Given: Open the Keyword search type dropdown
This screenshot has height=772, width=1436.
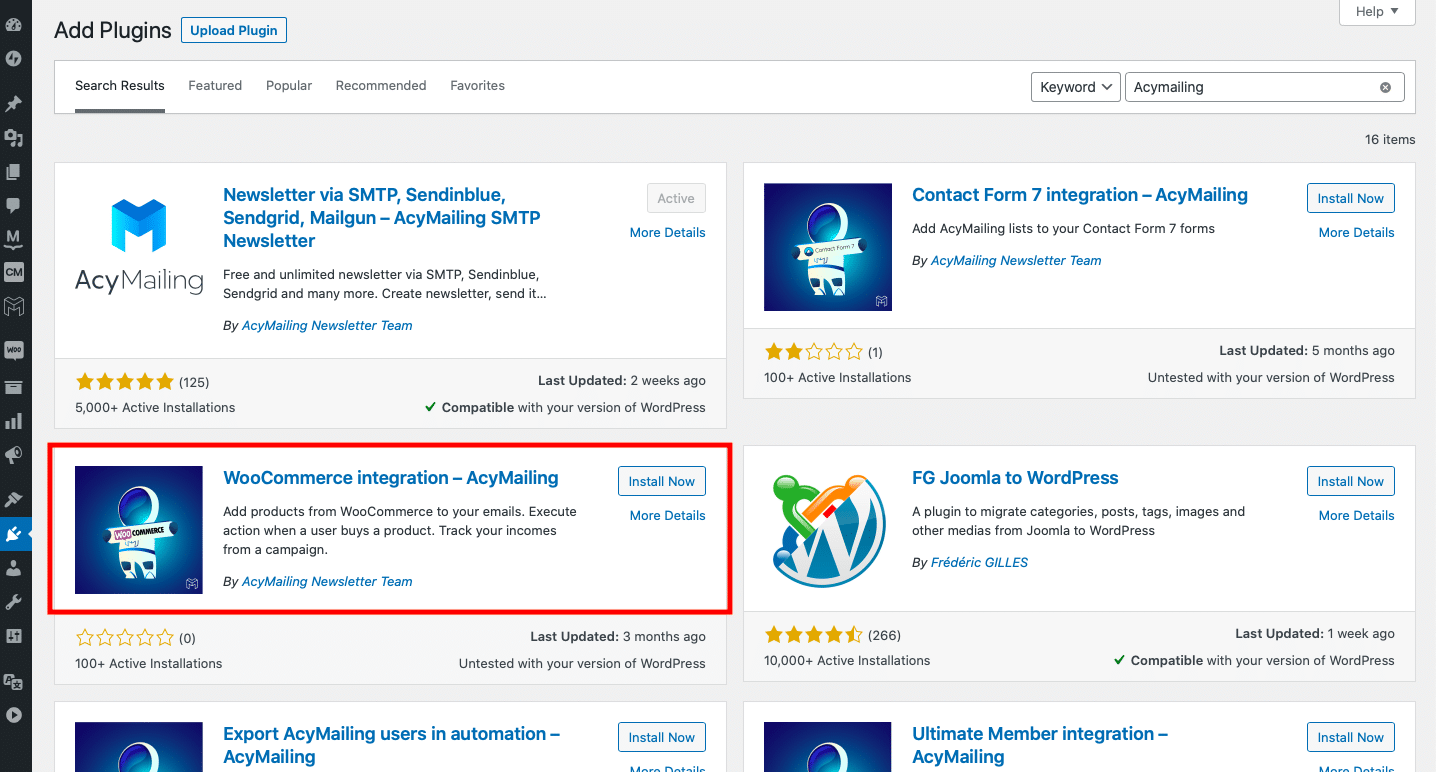Looking at the screenshot, I should [x=1076, y=87].
